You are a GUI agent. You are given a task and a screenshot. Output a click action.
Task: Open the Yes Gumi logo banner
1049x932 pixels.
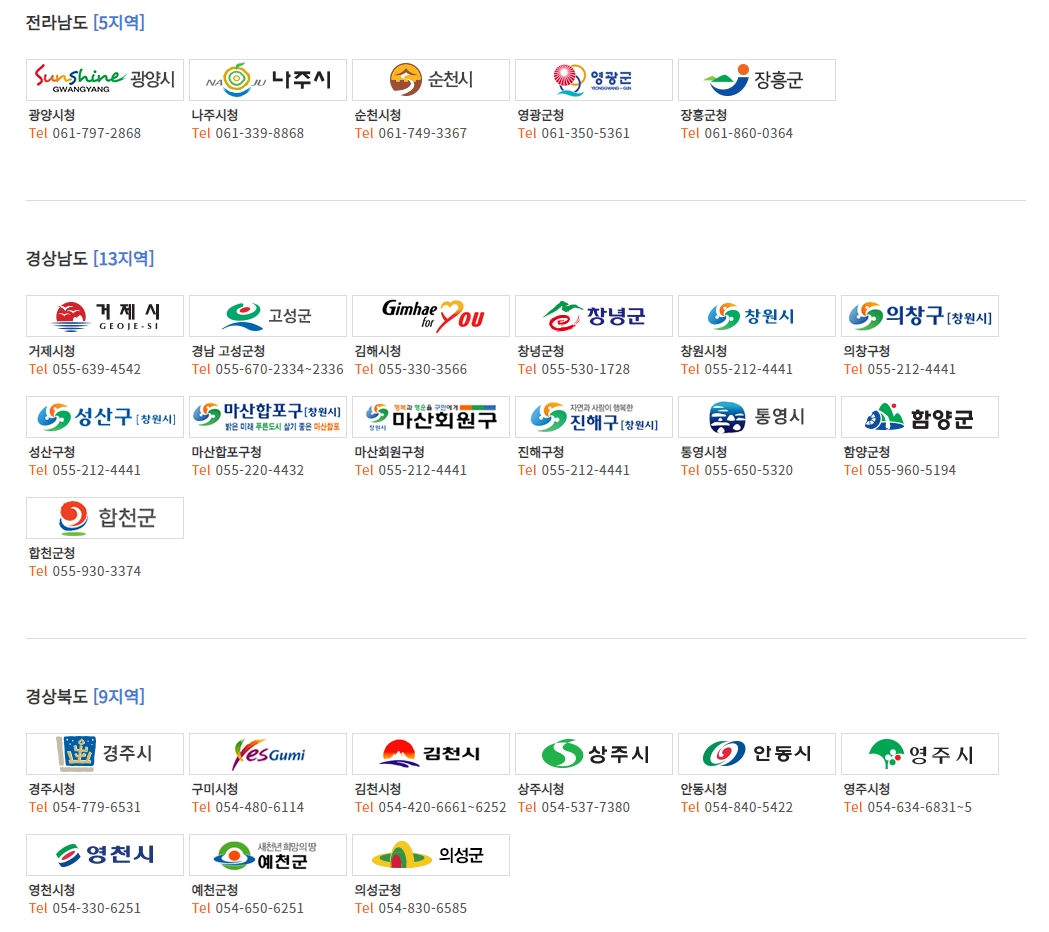pos(268,754)
